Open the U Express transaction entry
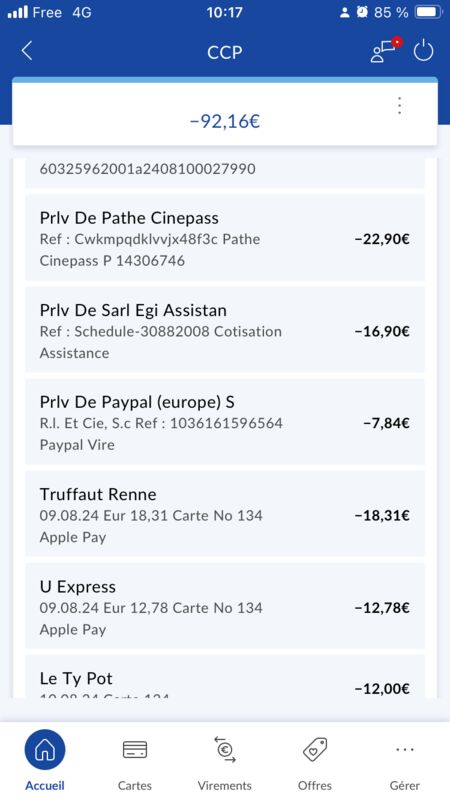Image resolution: width=450 pixels, height=800 pixels. click(225, 606)
